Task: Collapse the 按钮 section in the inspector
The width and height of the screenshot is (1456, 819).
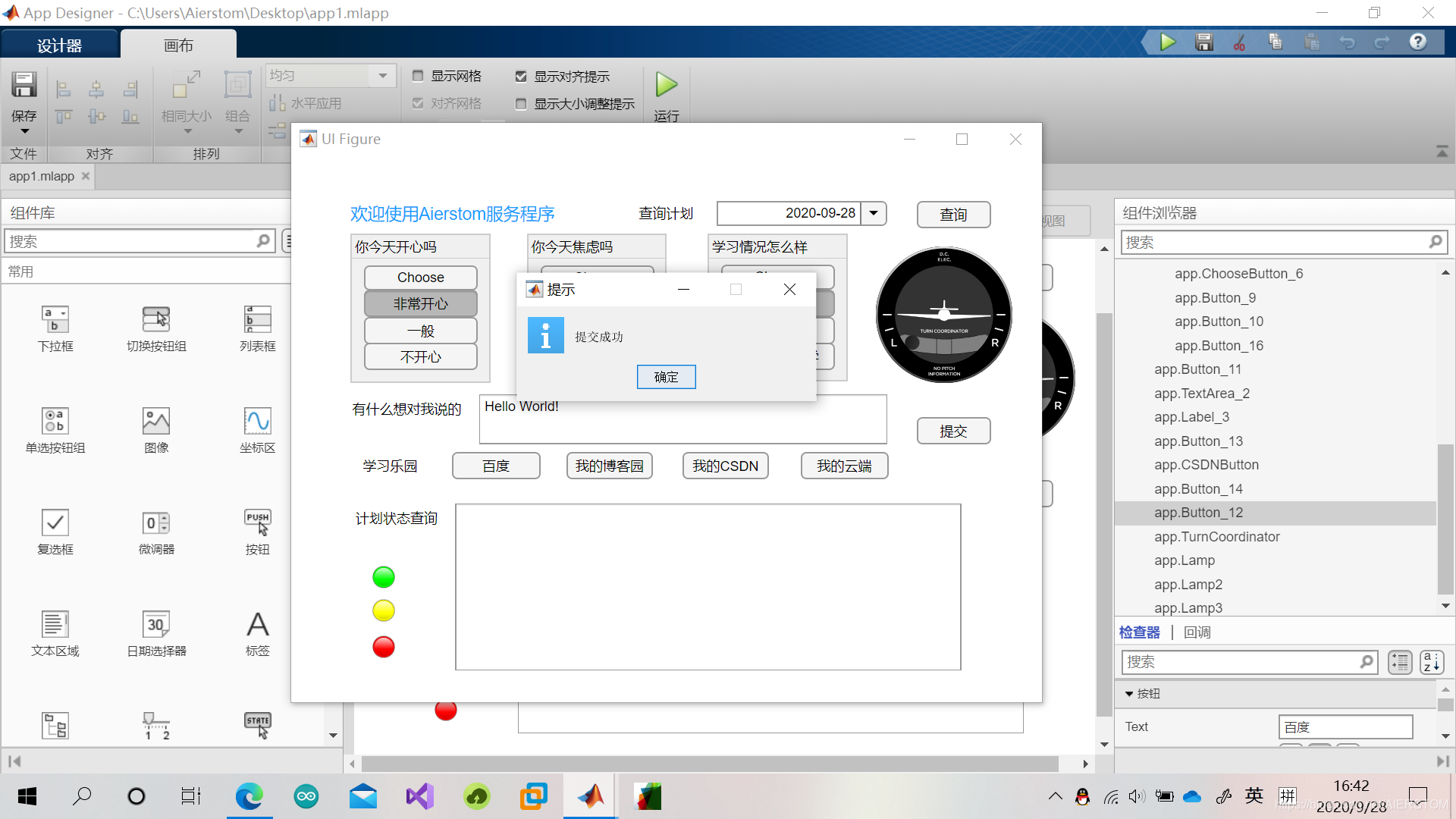Action: pyautogui.click(x=1130, y=693)
